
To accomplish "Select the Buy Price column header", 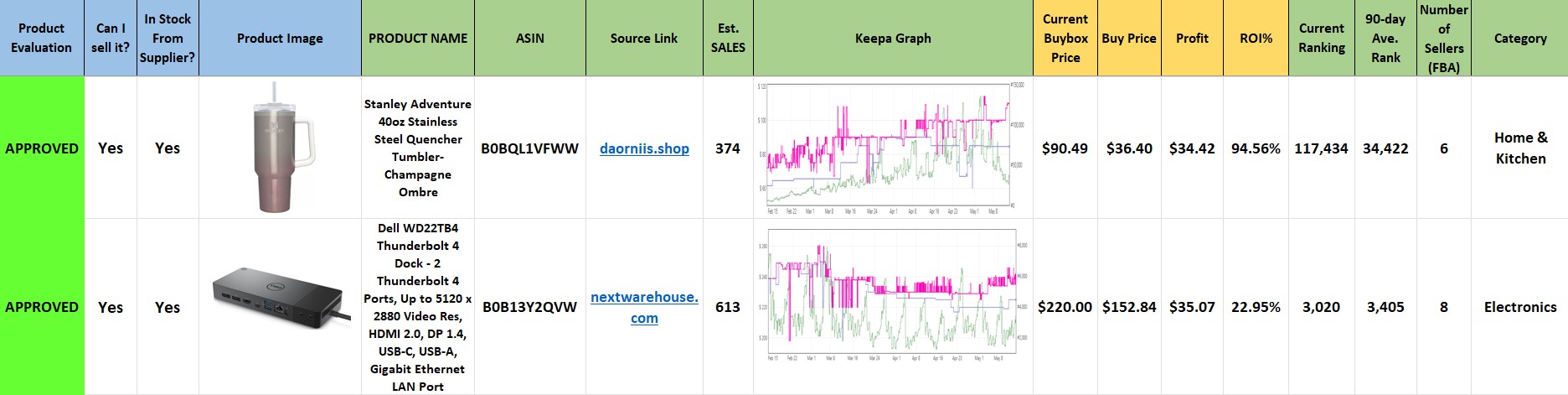I will click(x=1129, y=39).
